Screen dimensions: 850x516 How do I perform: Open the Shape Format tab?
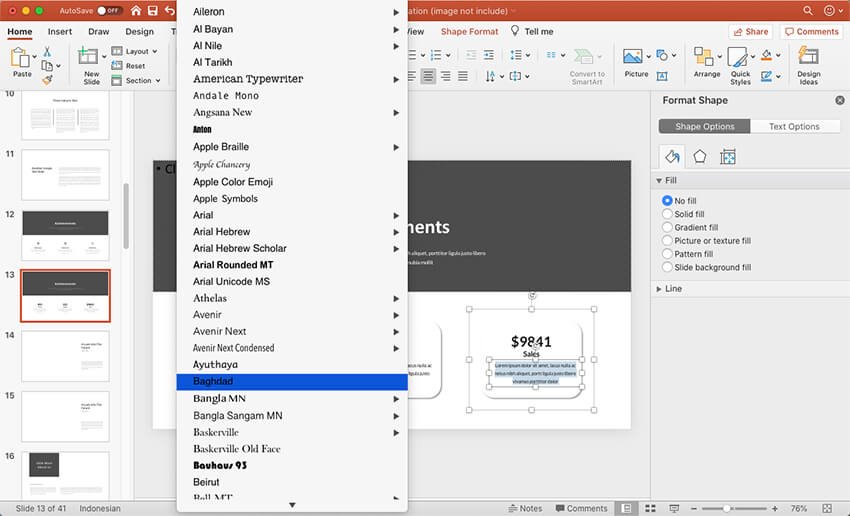tap(469, 31)
